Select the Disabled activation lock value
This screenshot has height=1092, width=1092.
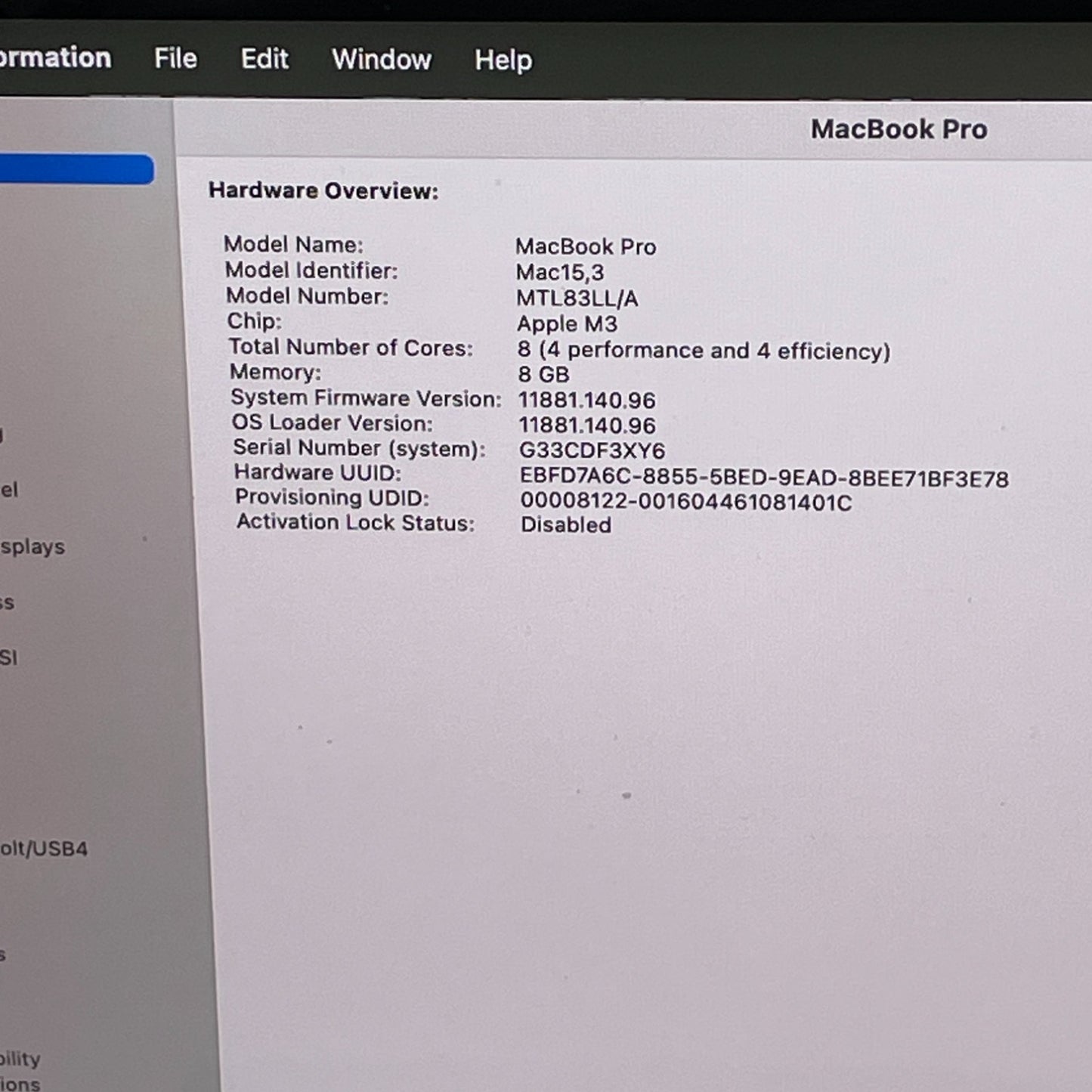[x=566, y=524]
